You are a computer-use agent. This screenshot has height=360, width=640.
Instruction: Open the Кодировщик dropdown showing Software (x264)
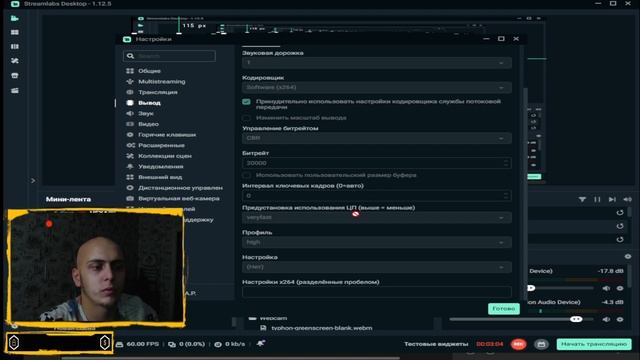coord(377,87)
